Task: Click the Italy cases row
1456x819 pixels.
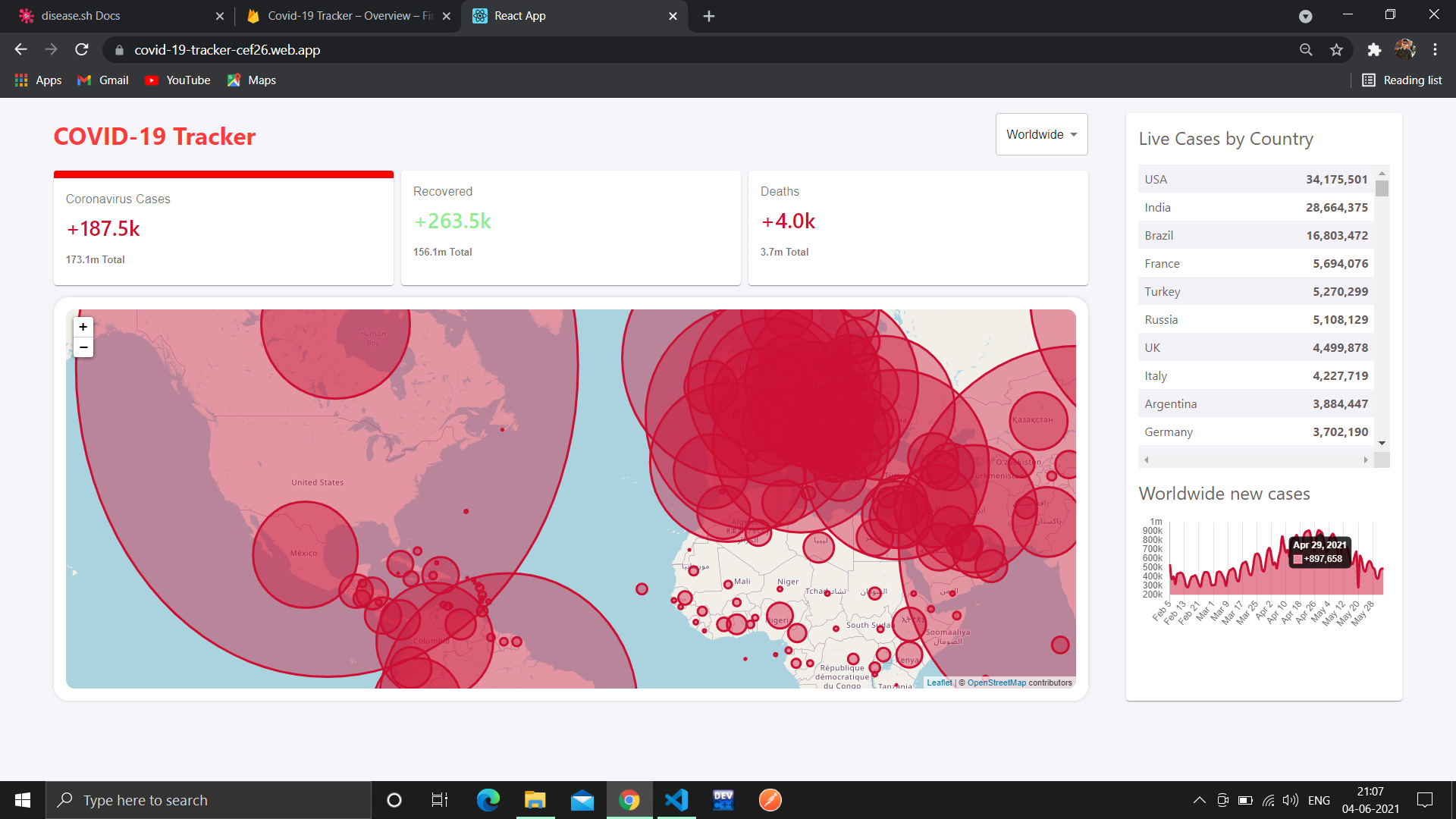Action: point(1257,375)
